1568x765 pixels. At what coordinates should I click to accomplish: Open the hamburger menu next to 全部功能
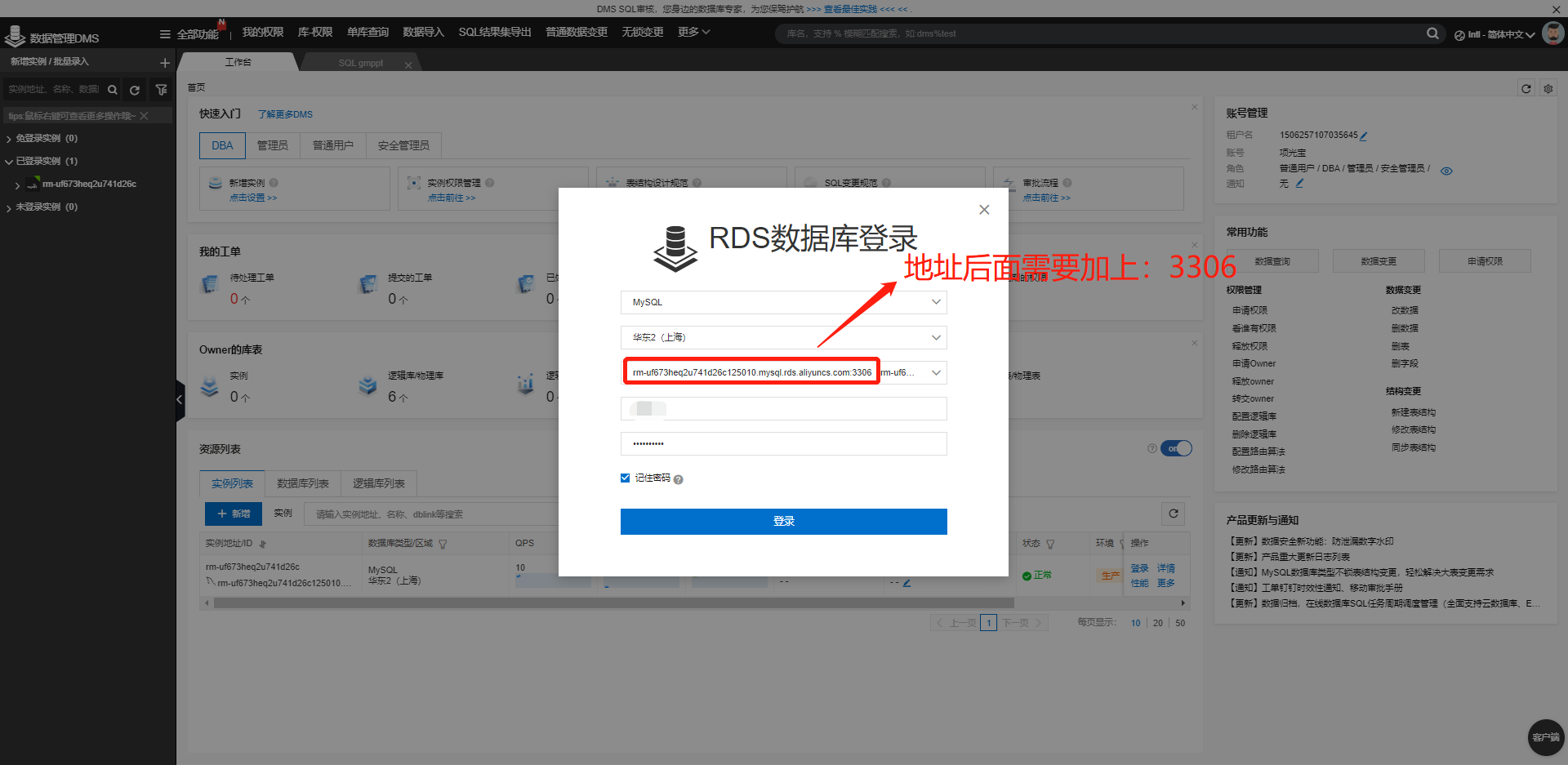click(x=165, y=33)
